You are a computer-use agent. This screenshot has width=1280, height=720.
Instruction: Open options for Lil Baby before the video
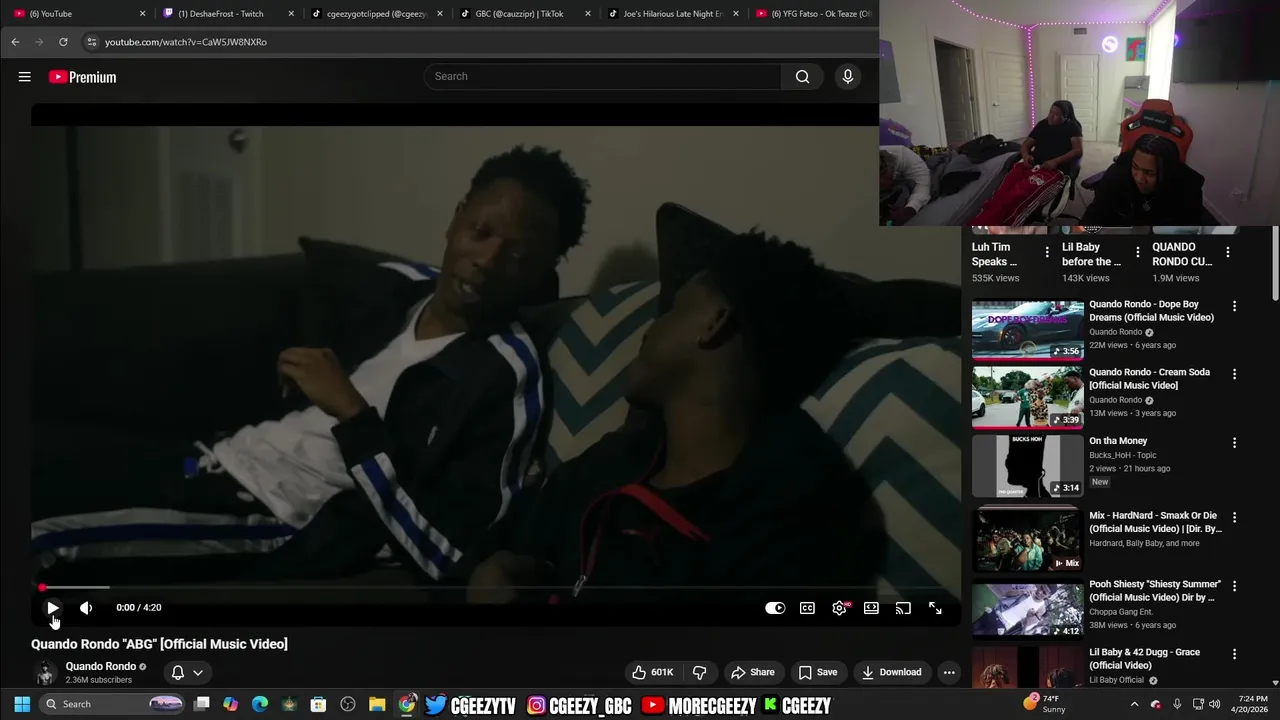click(1137, 252)
